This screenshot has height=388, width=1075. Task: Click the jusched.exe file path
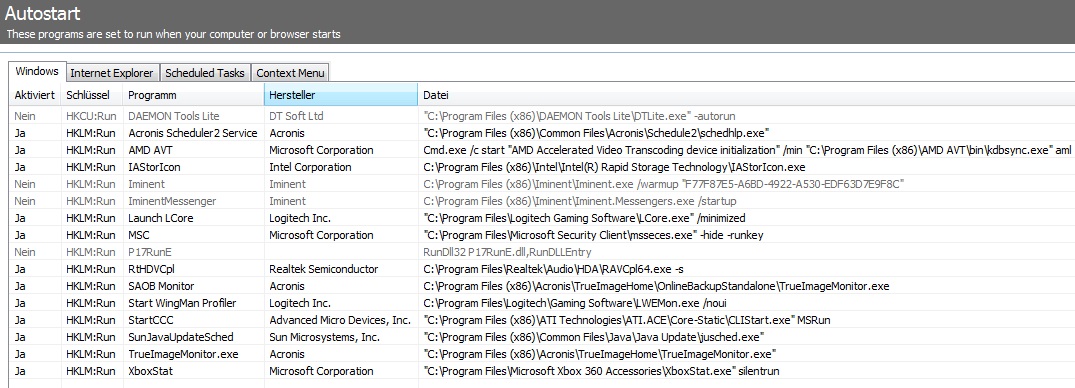click(x=594, y=337)
